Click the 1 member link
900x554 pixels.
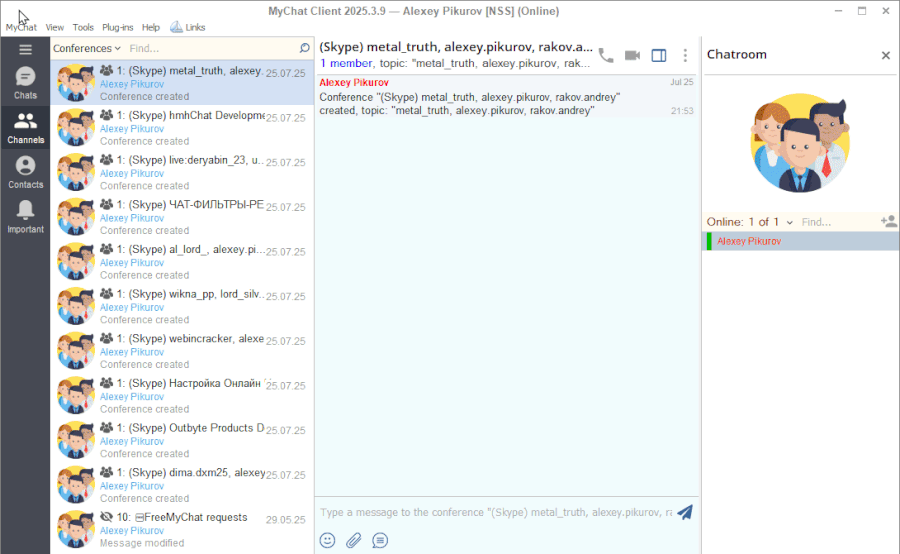[x=346, y=63]
